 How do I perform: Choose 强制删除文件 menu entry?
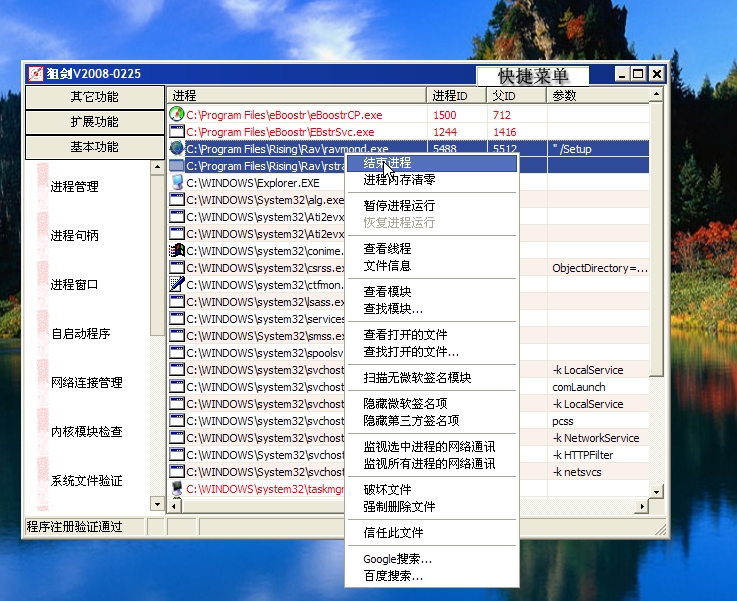pos(432,507)
